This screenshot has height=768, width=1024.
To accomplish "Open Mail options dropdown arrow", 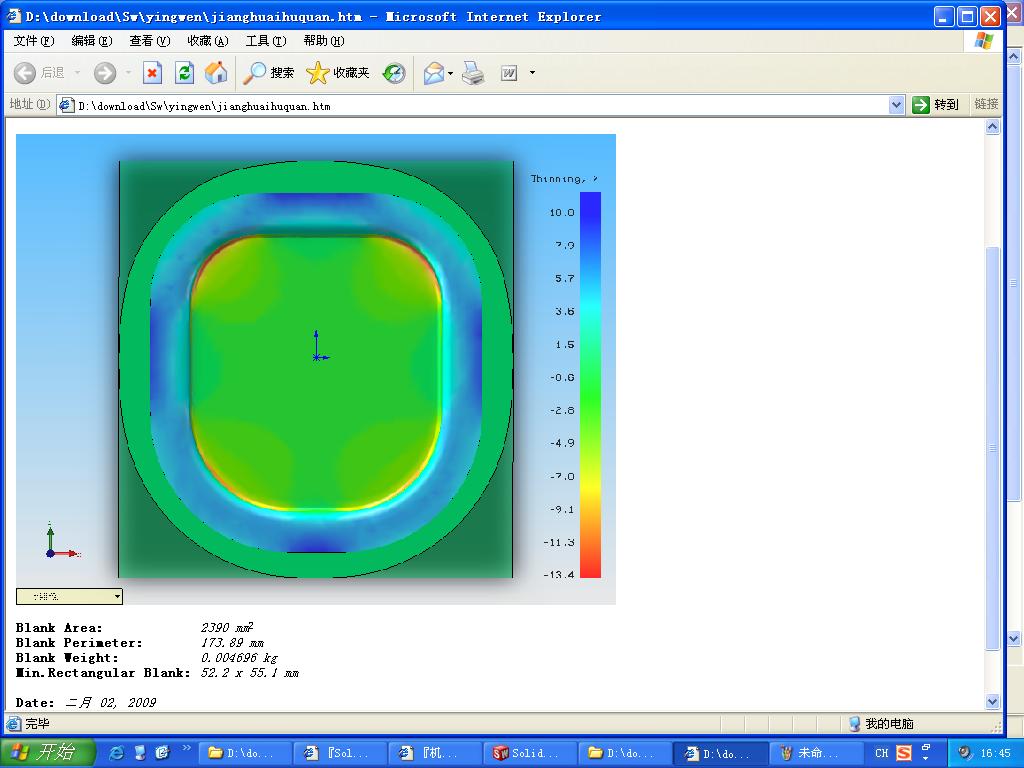I will (x=451, y=72).
